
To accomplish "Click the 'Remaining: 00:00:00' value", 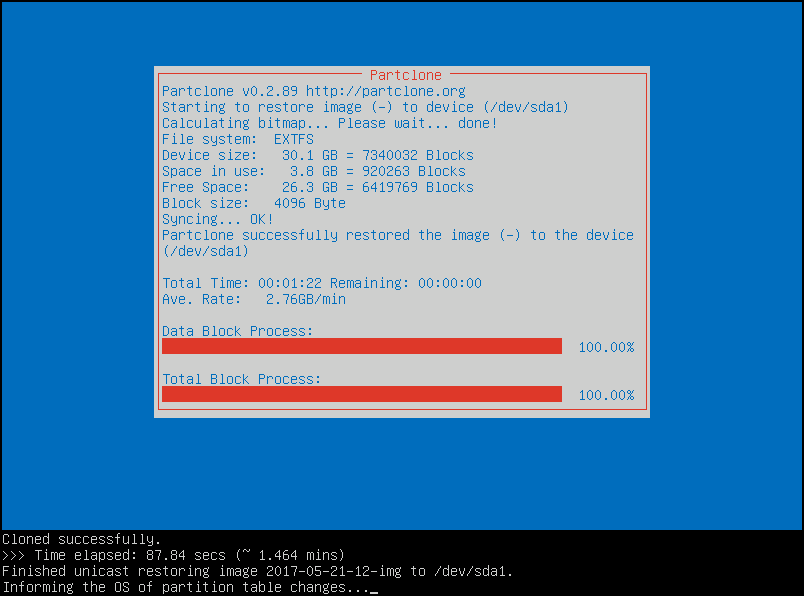I will point(406,283).
